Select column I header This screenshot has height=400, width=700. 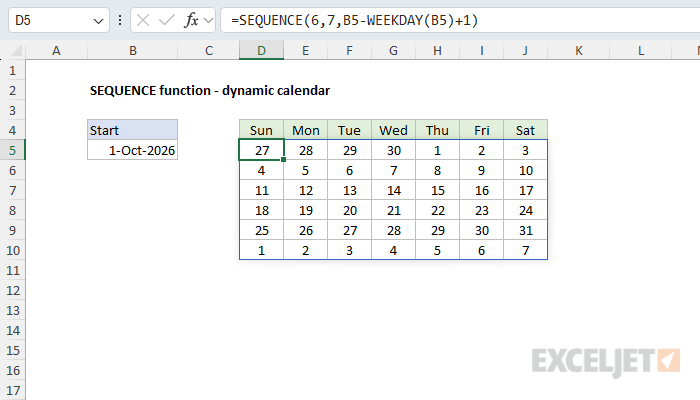click(x=482, y=50)
